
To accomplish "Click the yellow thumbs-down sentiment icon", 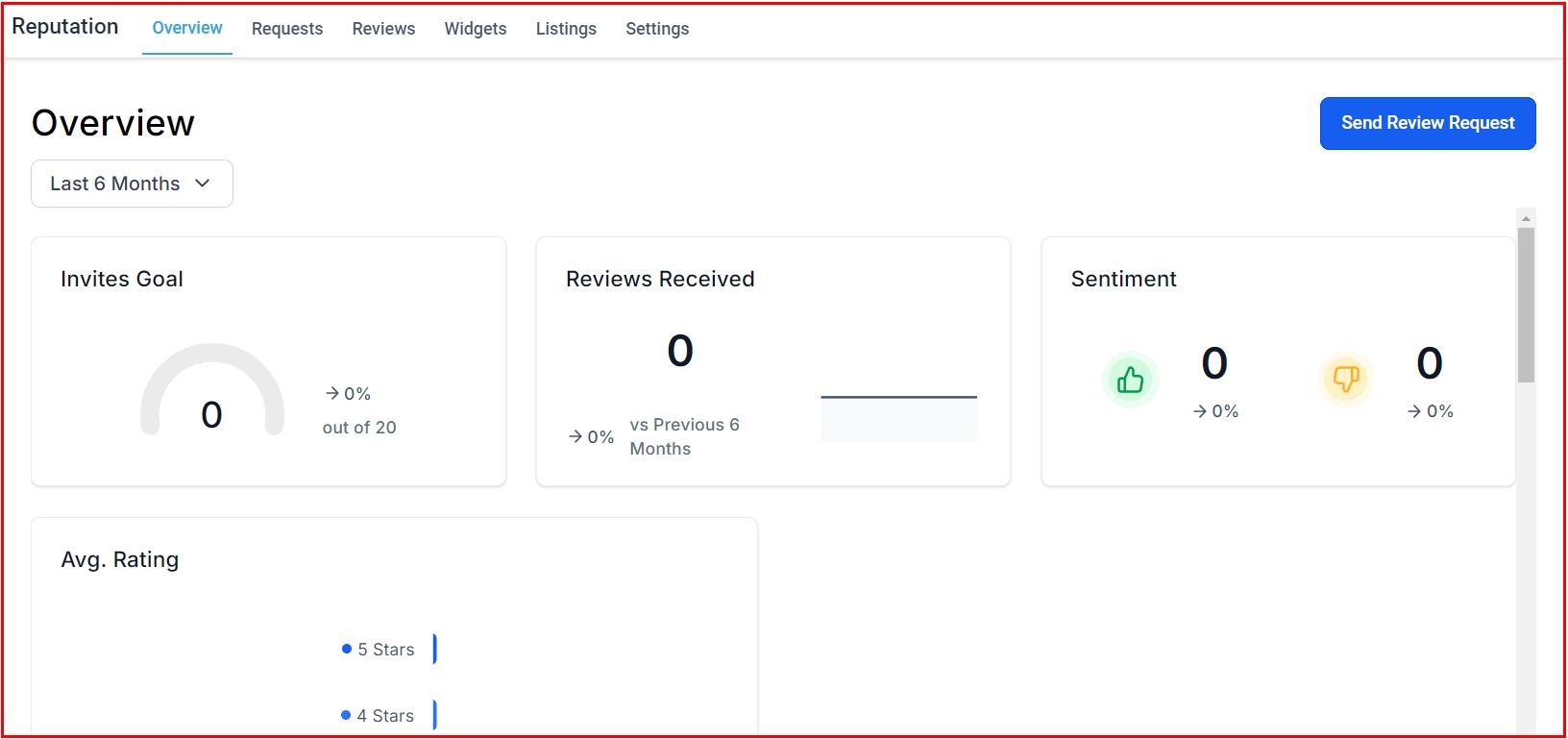I will tap(1345, 380).
